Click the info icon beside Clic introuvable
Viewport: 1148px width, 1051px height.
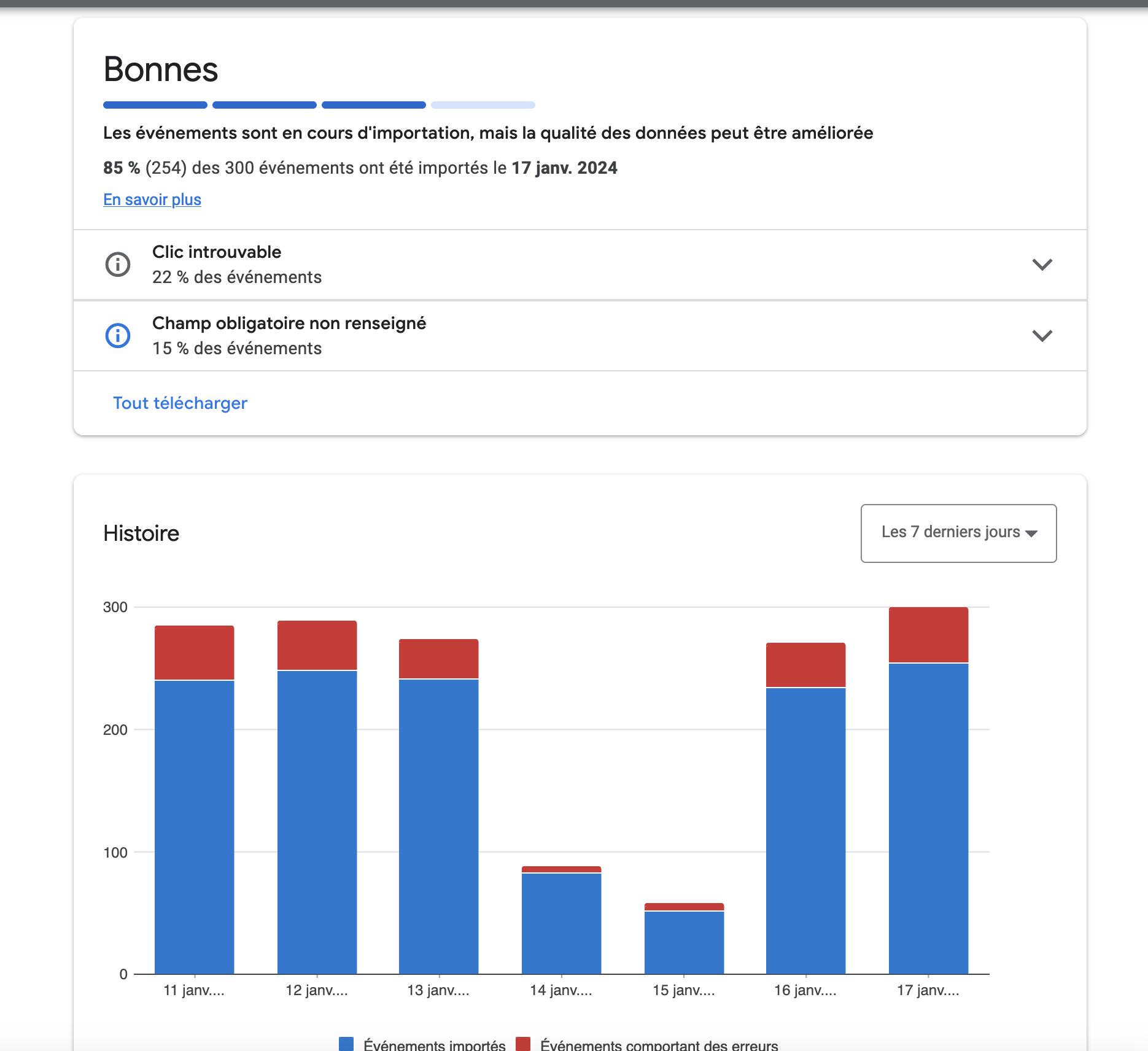click(118, 265)
